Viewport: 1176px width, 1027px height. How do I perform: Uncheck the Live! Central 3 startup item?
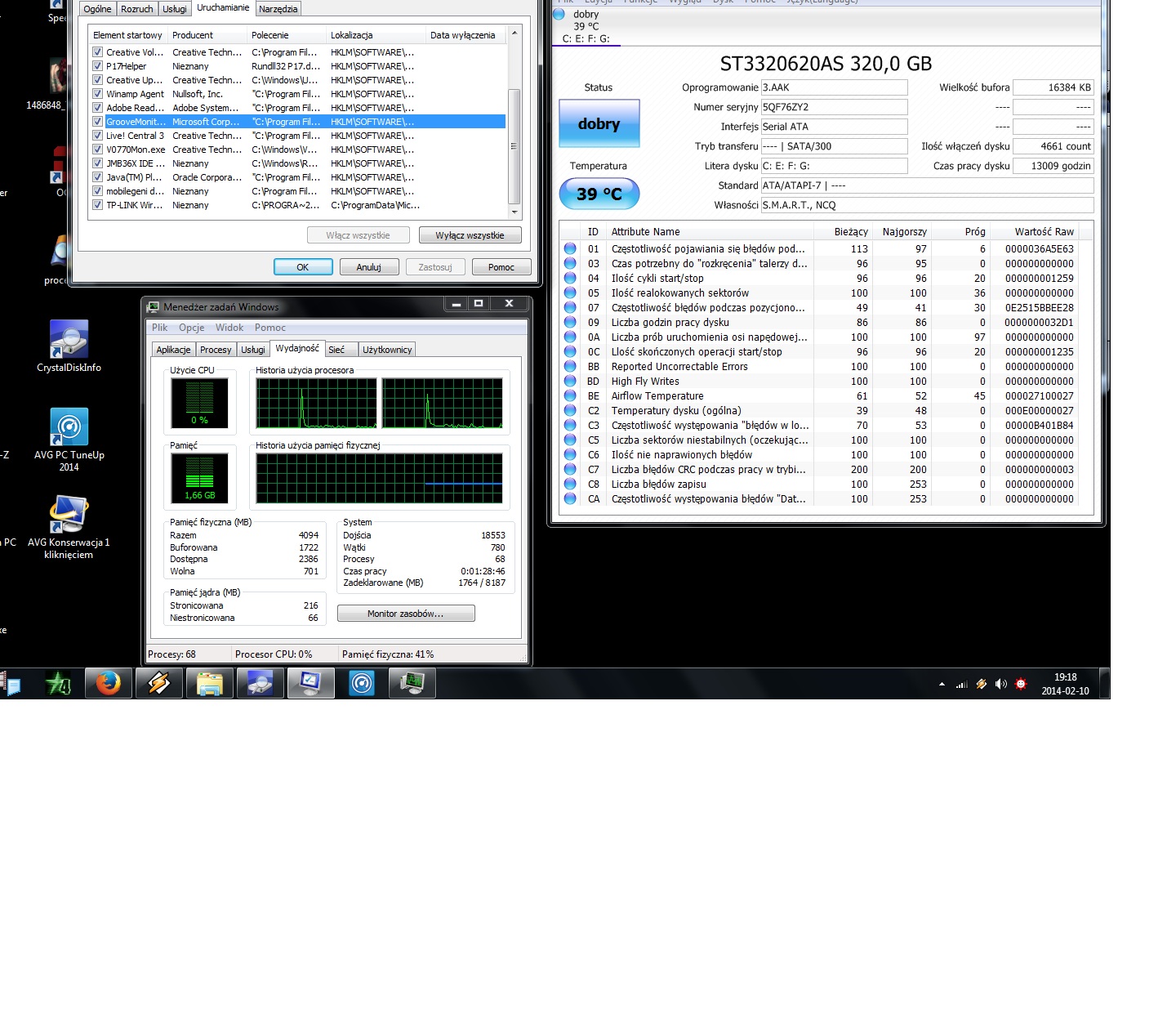(x=97, y=136)
